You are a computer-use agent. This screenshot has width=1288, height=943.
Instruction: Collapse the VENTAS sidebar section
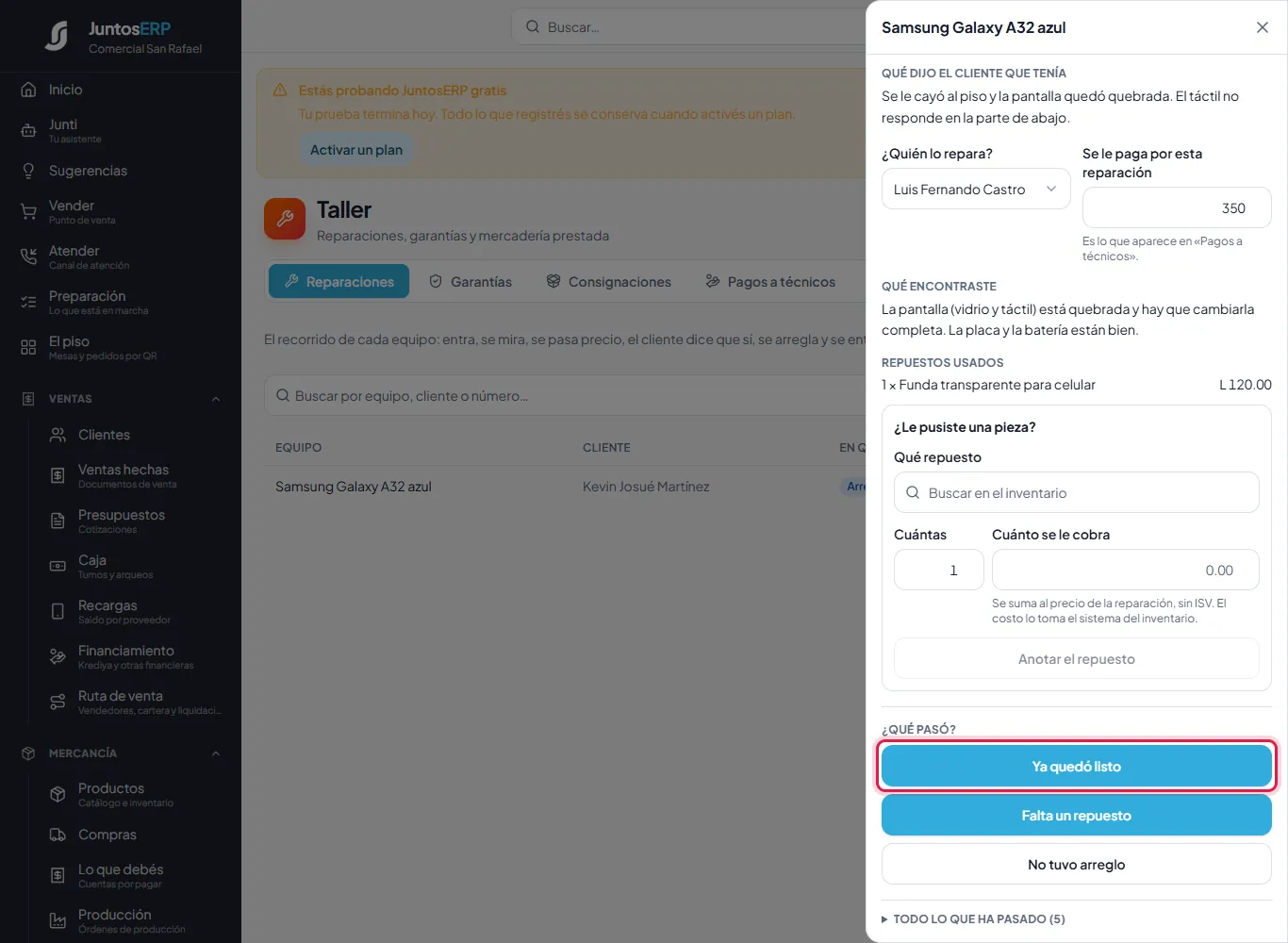pos(216,399)
